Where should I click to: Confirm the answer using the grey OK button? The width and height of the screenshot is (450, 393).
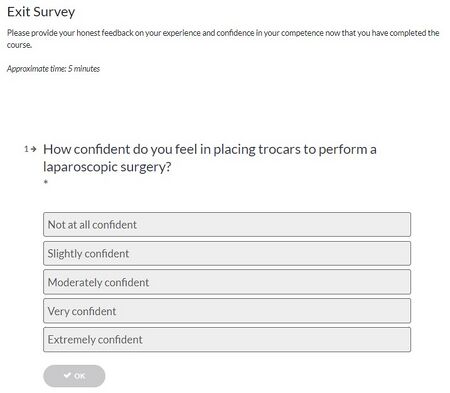tap(74, 376)
